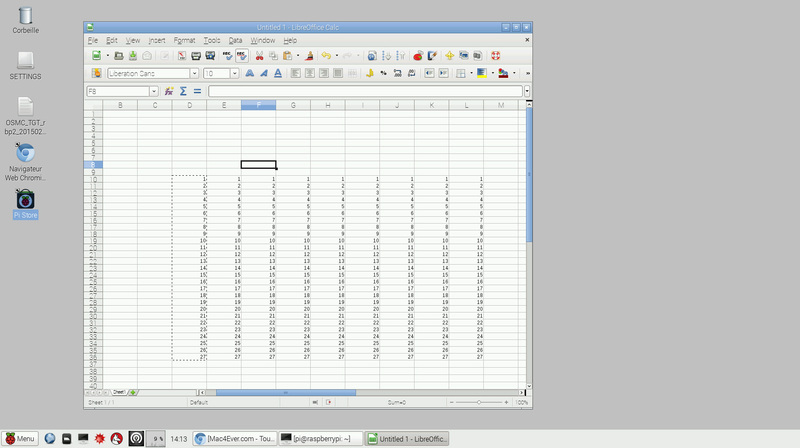Open the File menu
800x448 pixels.
point(92,40)
